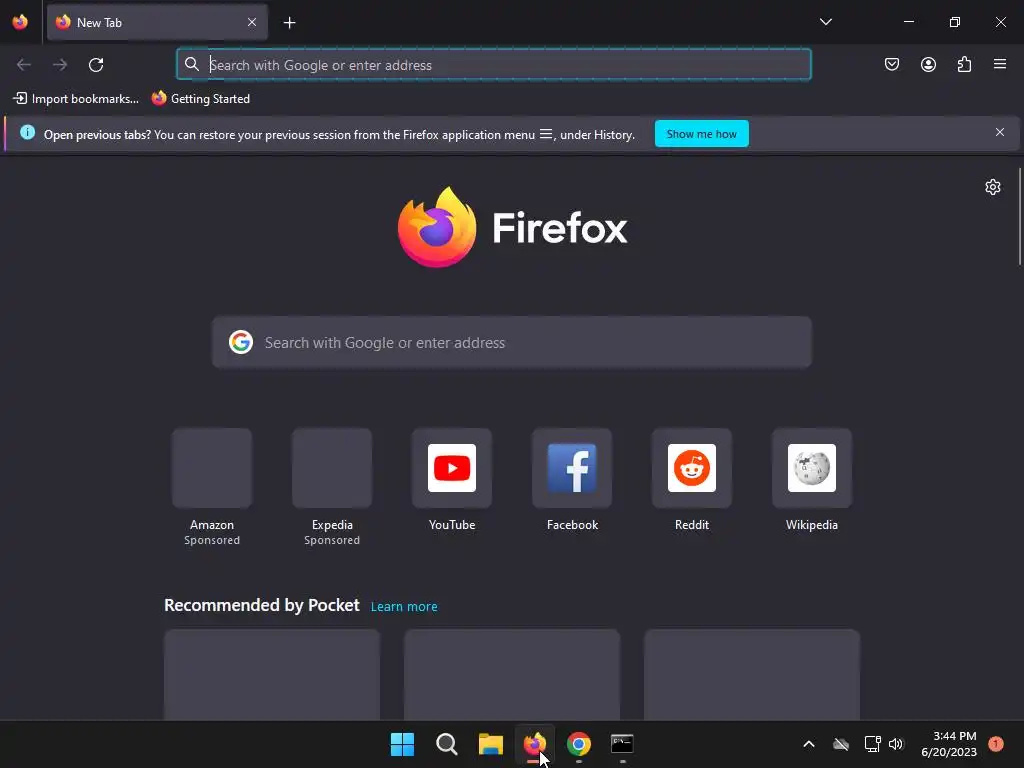
Task: Open the Getting Started bookmark
Action: [201, 99]
